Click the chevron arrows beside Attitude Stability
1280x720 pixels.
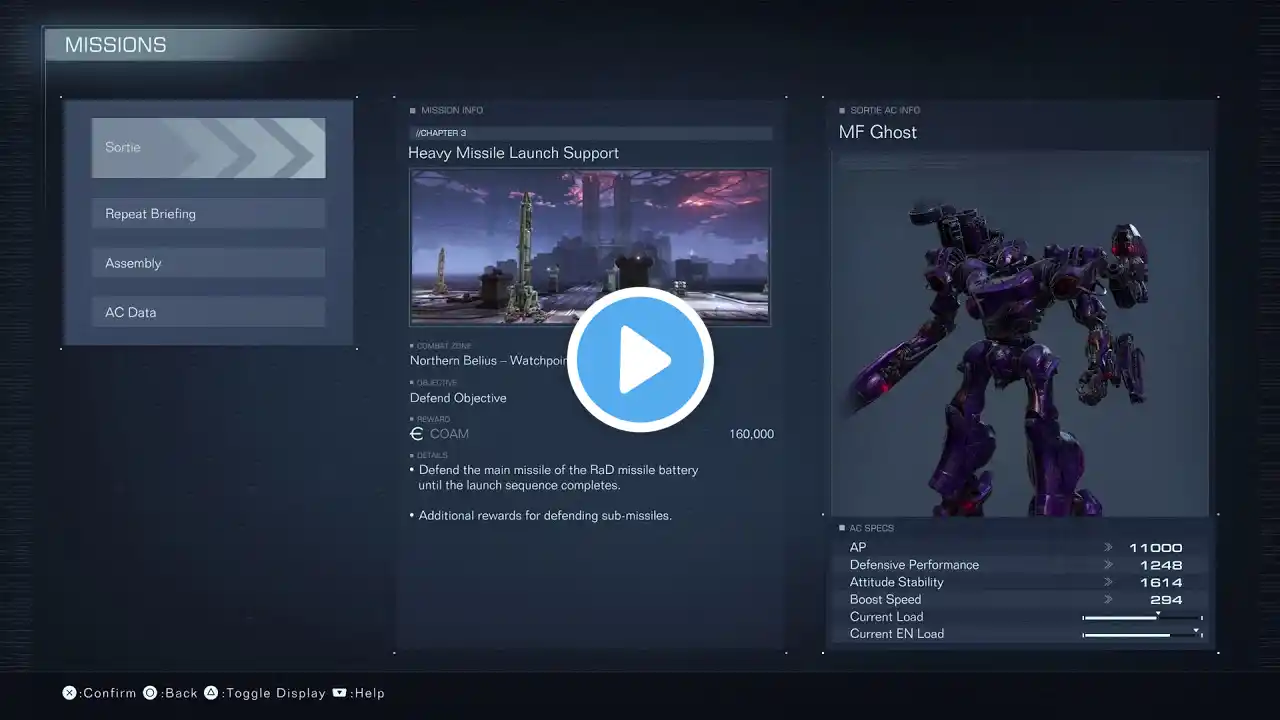click(x=1108, y=582)
